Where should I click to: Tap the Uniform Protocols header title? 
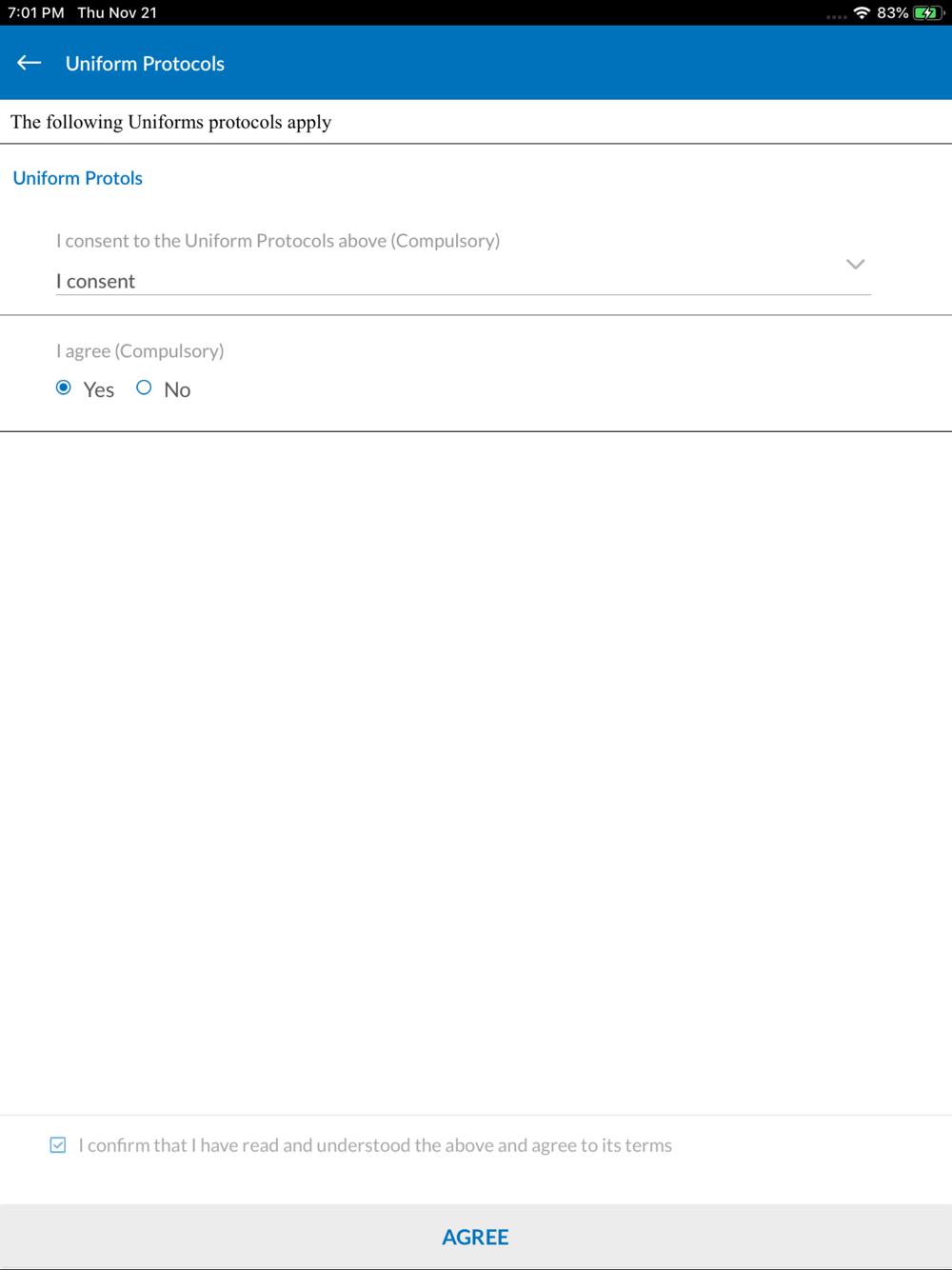pyautogui.click(x=145, y=64)
